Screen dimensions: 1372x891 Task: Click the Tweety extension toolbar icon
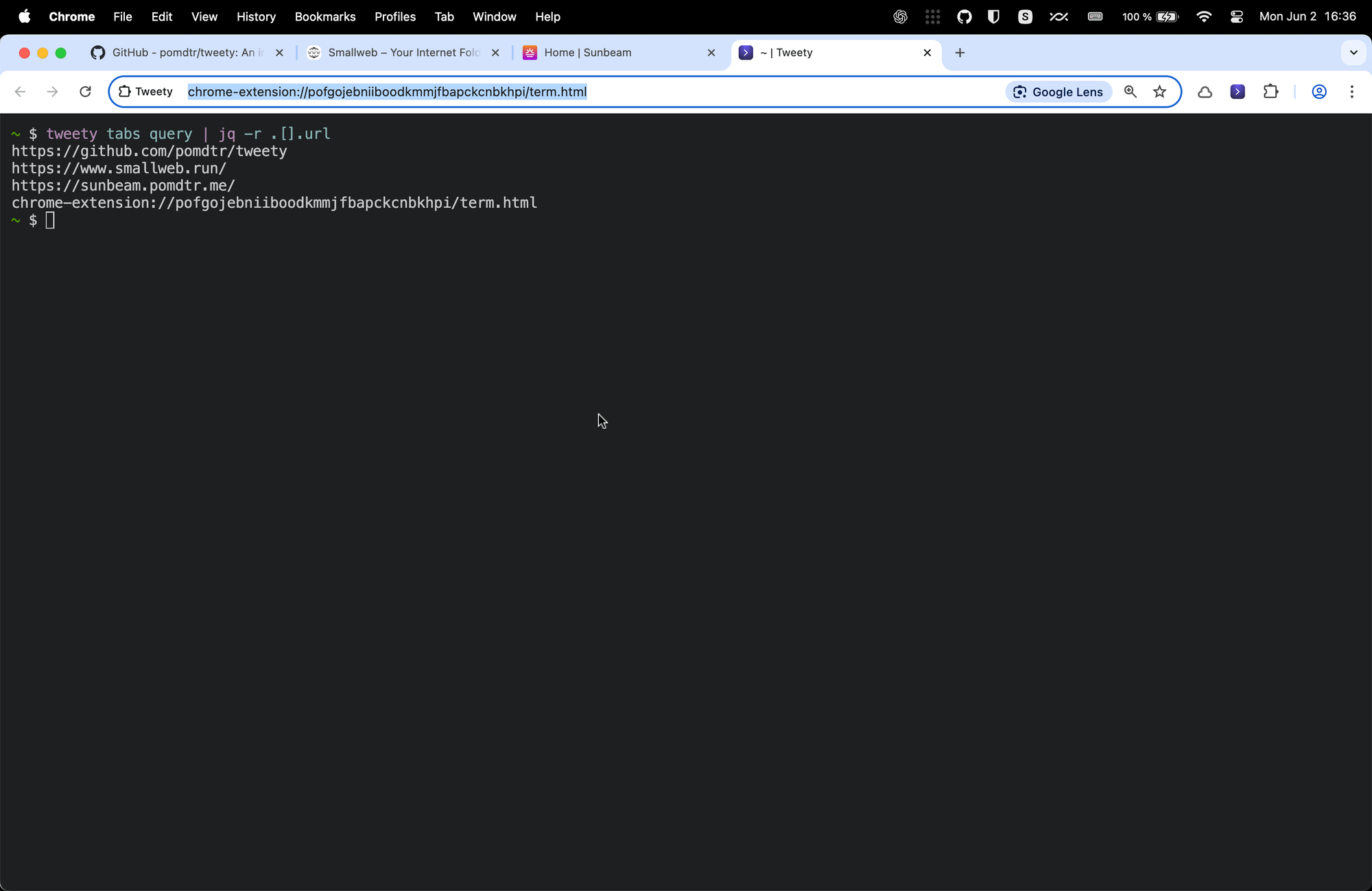(x=1238, y=92)
